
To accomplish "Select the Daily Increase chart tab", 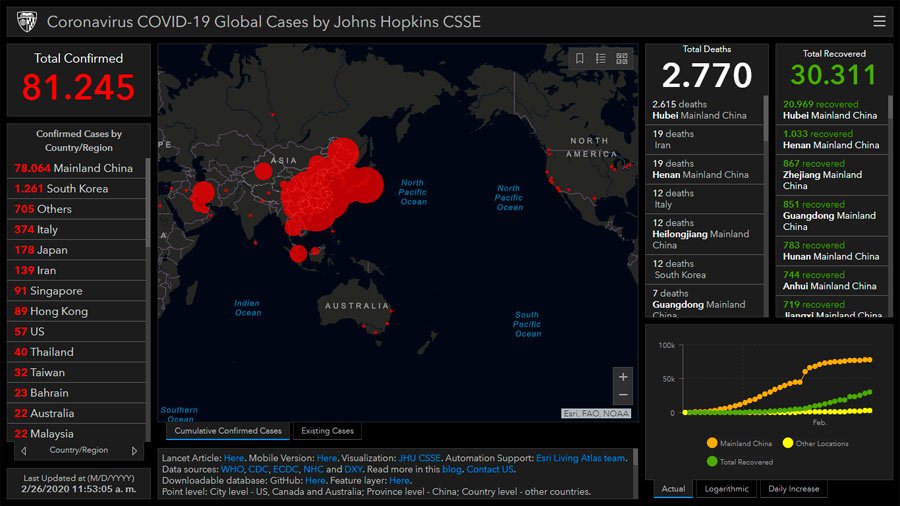I will [793, 489].
